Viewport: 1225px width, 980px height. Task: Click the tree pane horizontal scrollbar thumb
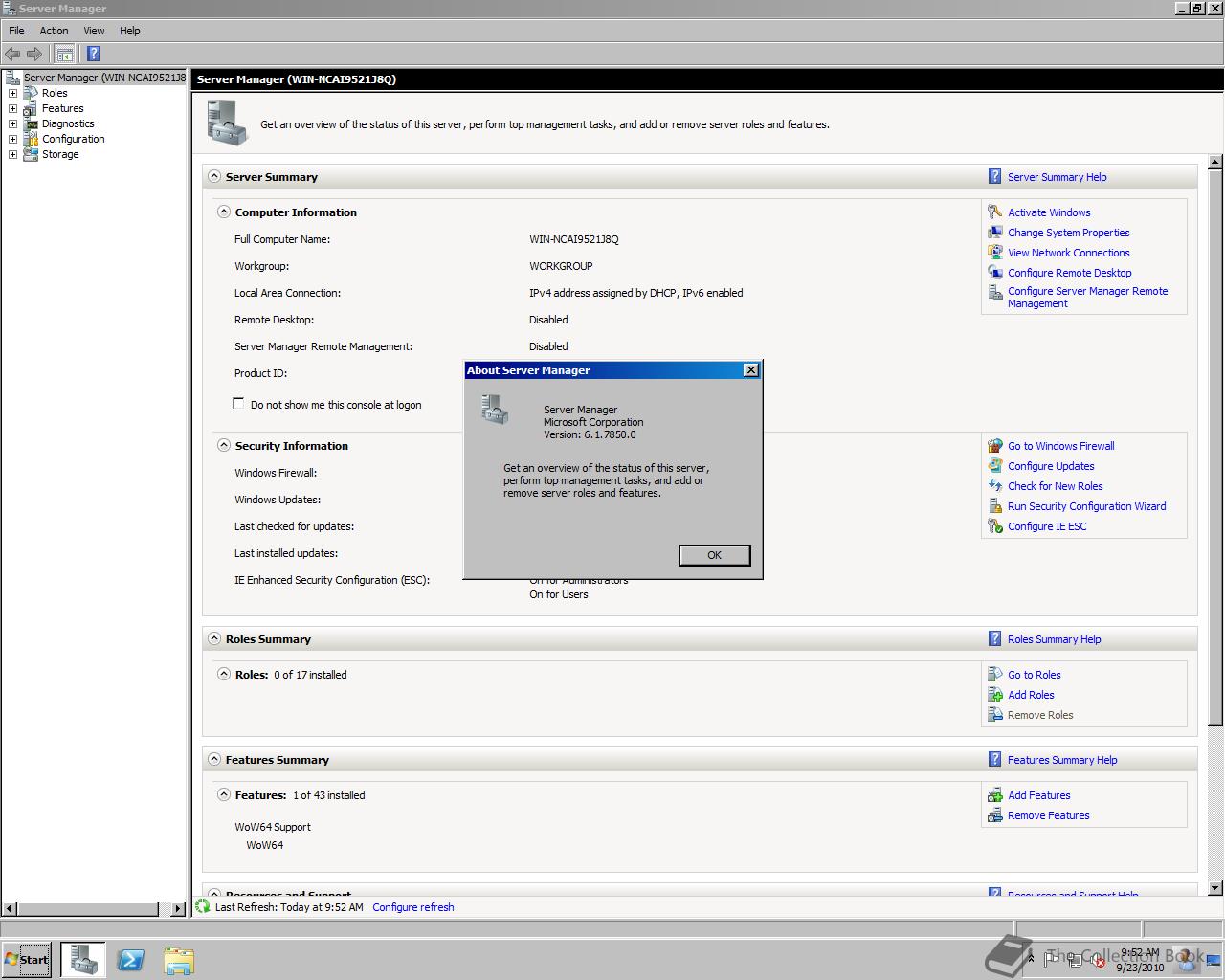coord(87,908)
